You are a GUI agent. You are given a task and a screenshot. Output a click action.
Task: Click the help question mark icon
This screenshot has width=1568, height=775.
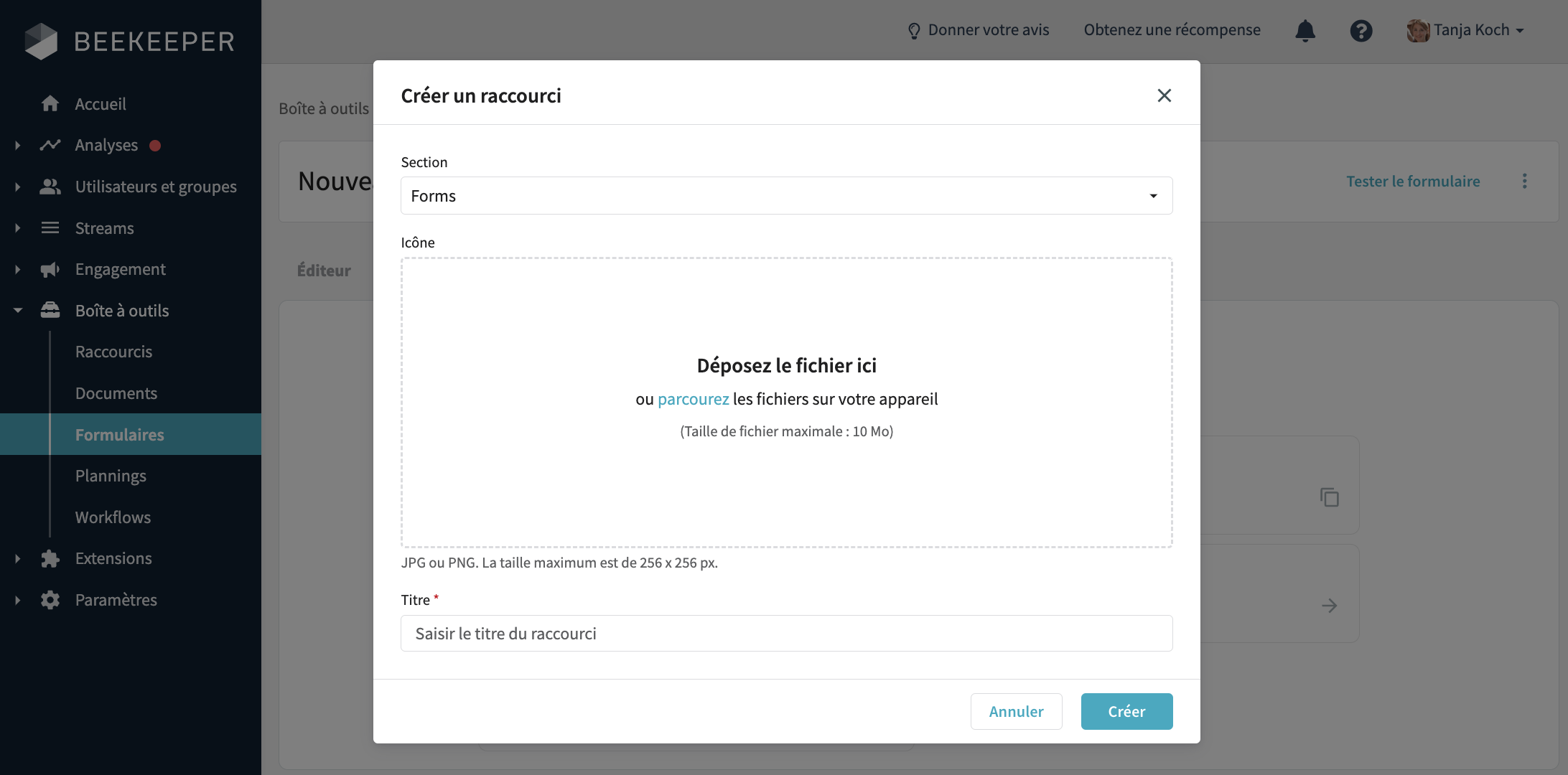point(1361,30)
